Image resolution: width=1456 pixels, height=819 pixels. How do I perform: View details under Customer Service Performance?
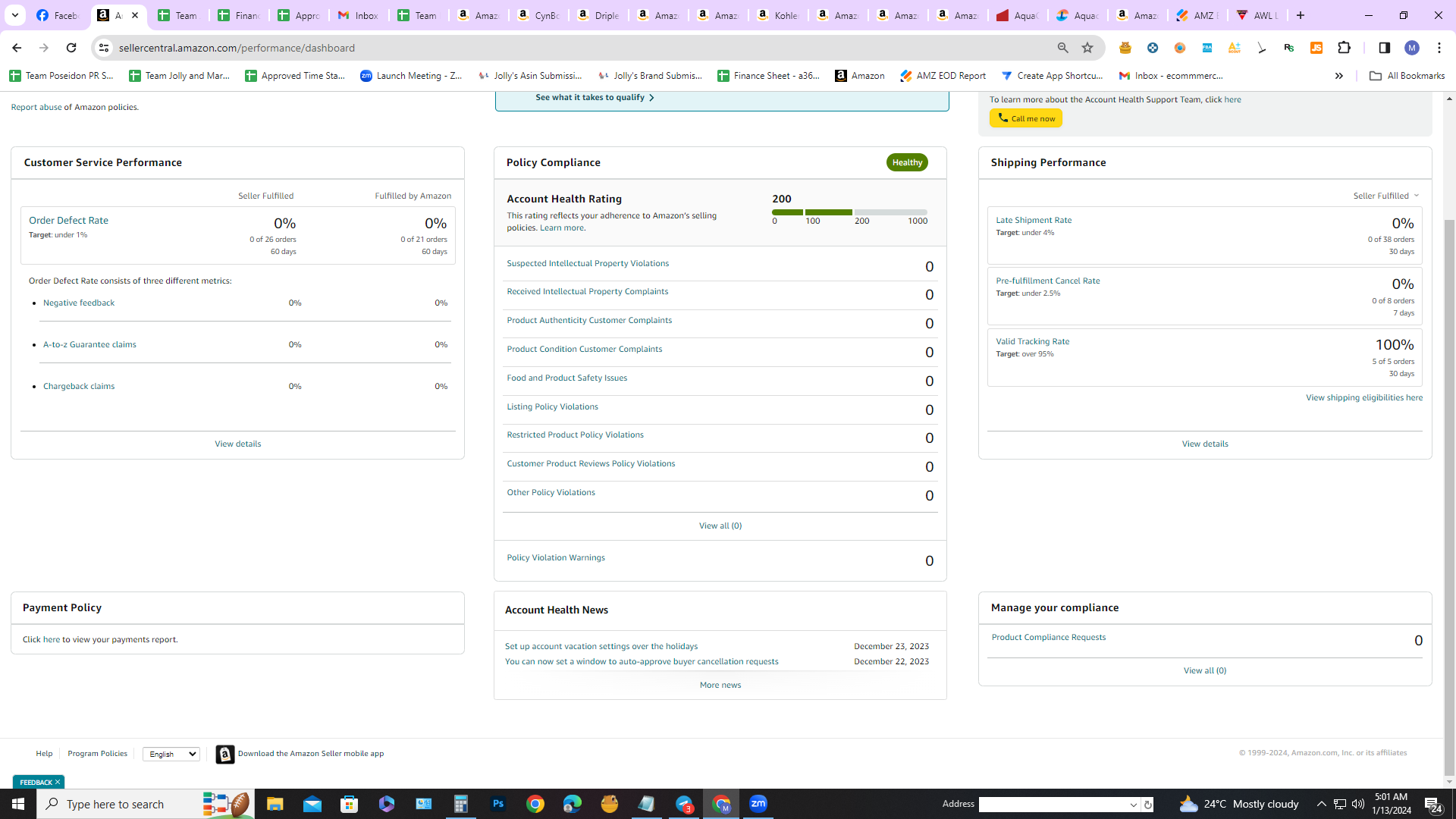tap(237, 444)
